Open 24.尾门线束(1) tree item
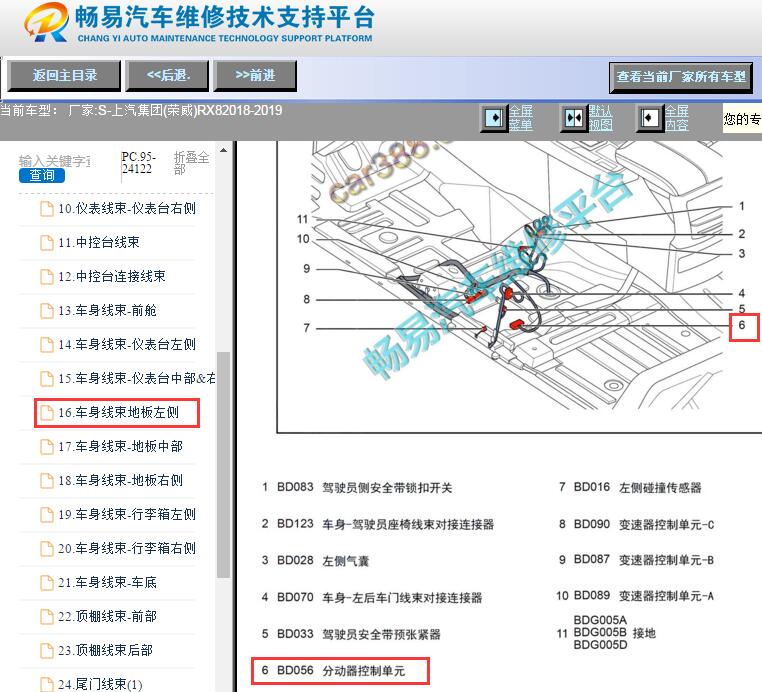Viewport: 762px width, 692px height. pos(100,684)
